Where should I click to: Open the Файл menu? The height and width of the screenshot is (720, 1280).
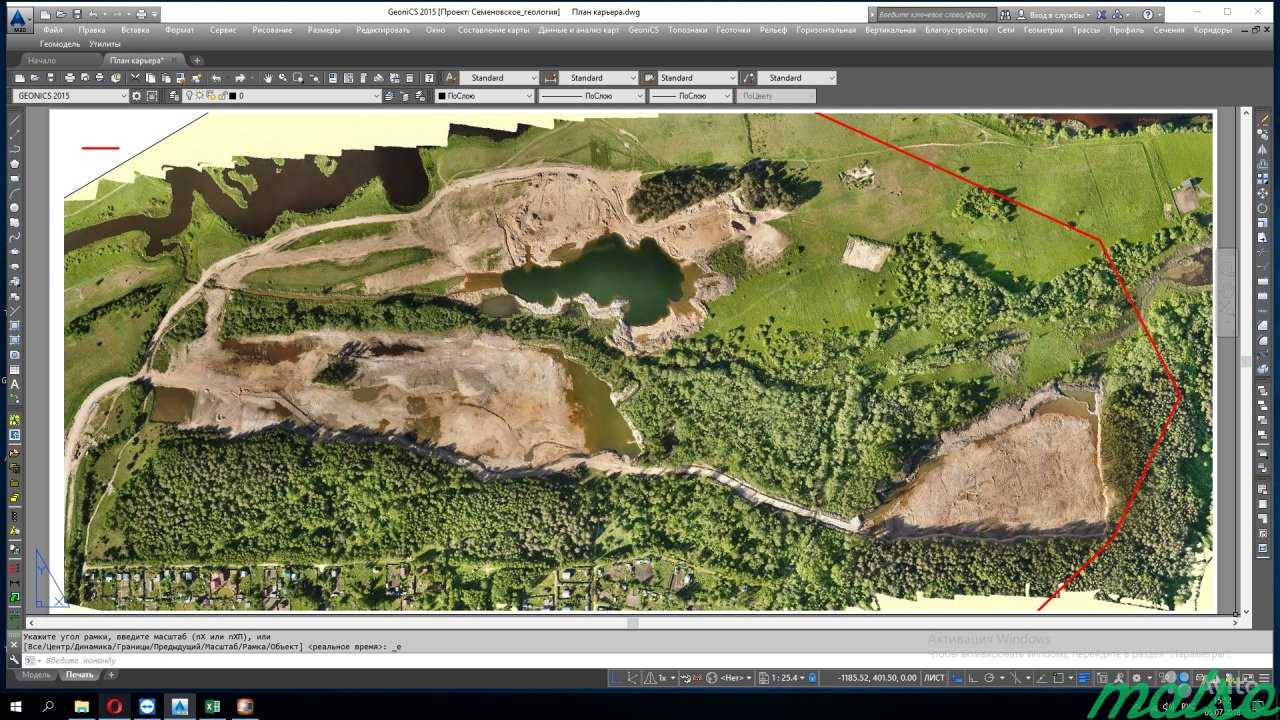(53, 30)
